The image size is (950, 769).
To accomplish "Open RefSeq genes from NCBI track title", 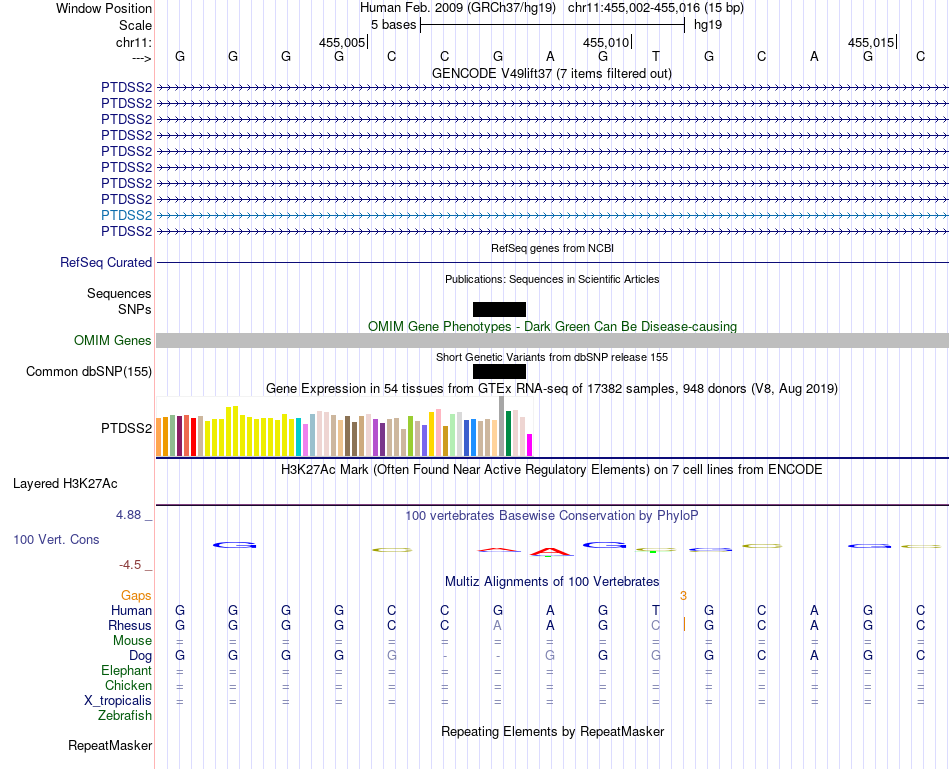I will 552,248.
